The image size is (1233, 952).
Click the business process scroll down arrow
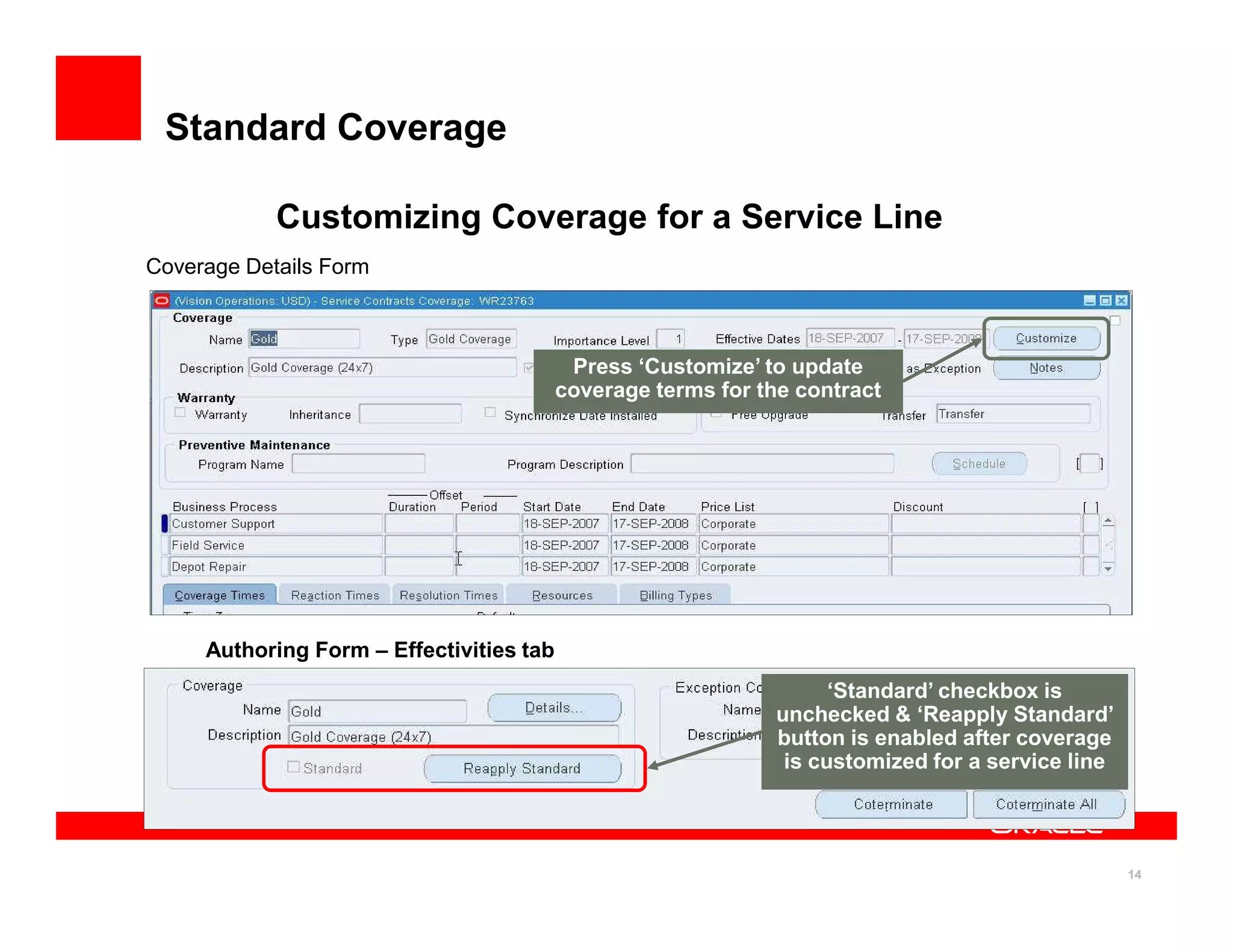1108,568
